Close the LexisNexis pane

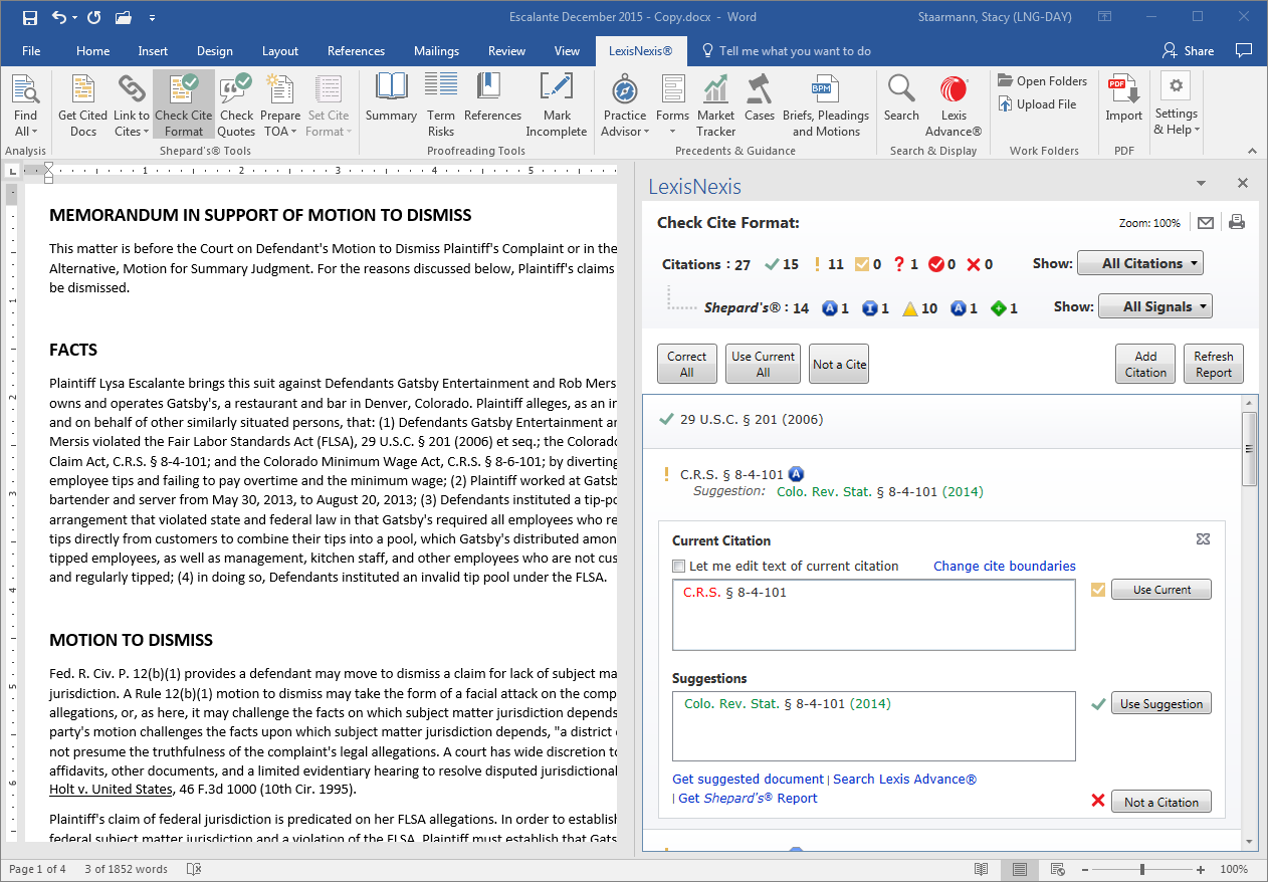pyautogui.click(x=1243, y=183)
